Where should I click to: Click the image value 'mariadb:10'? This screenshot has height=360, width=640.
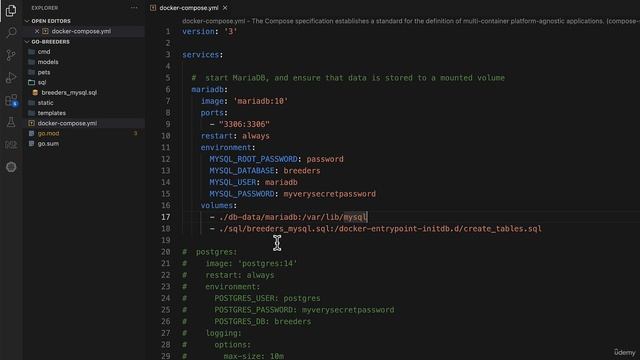click(x=261, y=101)
